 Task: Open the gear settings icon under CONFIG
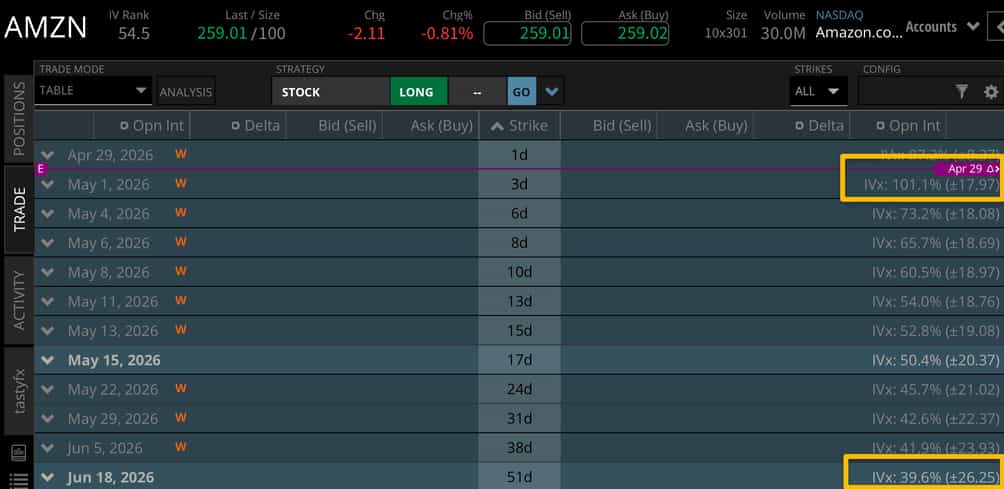click(x=991, y=92)
